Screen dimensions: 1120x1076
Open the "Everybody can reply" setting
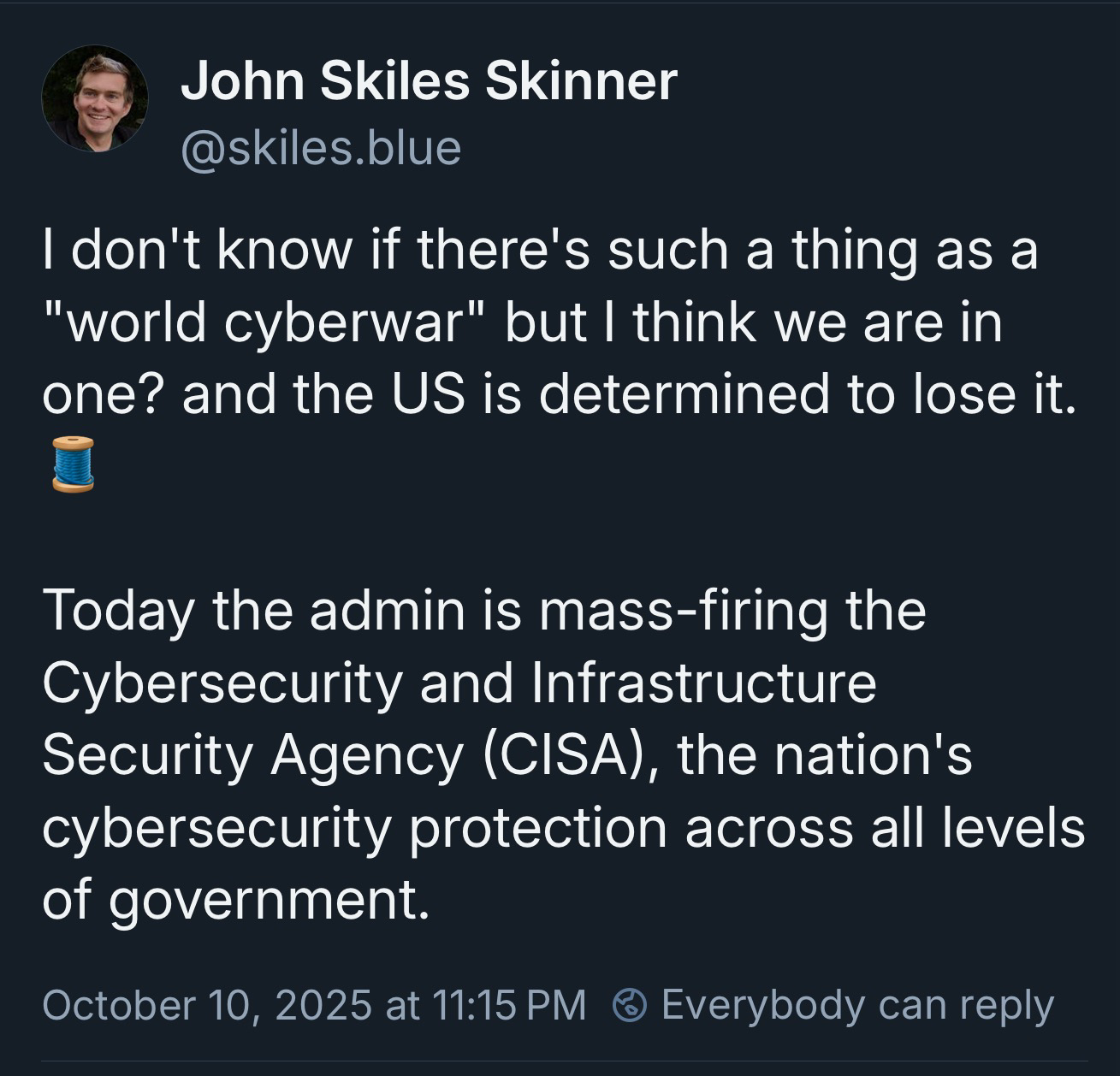856,1005
